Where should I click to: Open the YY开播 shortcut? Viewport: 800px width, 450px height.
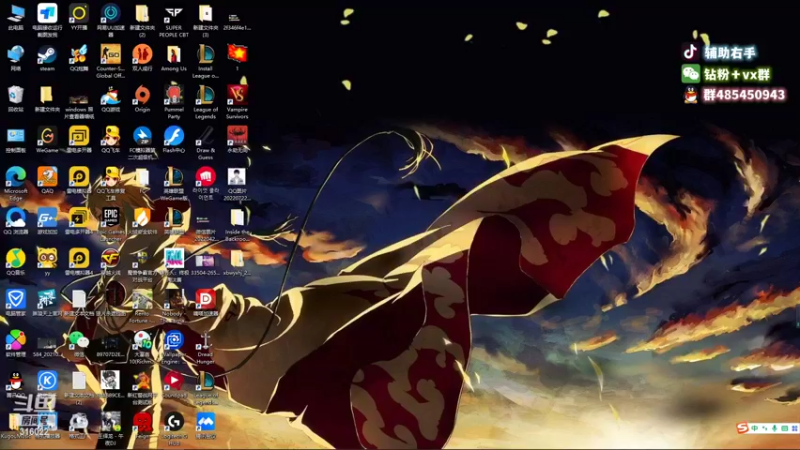(79, 17)
